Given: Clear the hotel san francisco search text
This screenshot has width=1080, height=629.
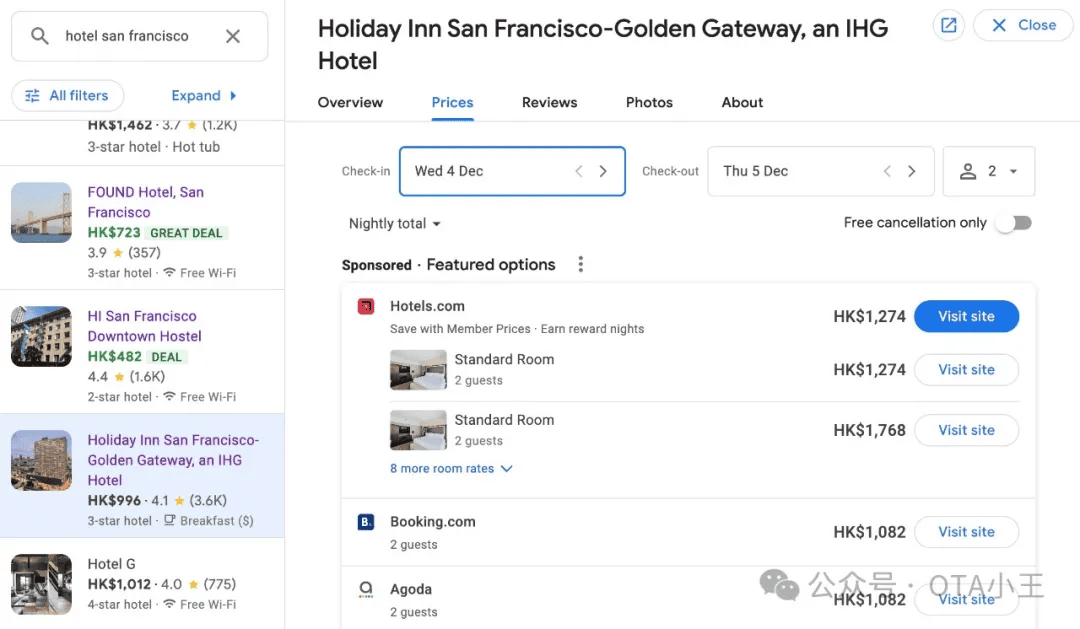Looking at the screenshot, I should [233, 36].
